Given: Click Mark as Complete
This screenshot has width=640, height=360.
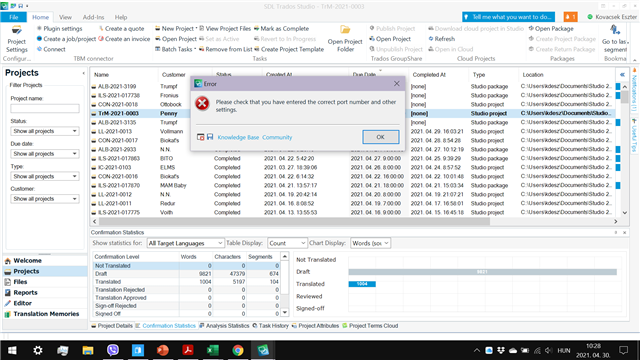Looking at the screenshot, I should click(x=281, y=29).
